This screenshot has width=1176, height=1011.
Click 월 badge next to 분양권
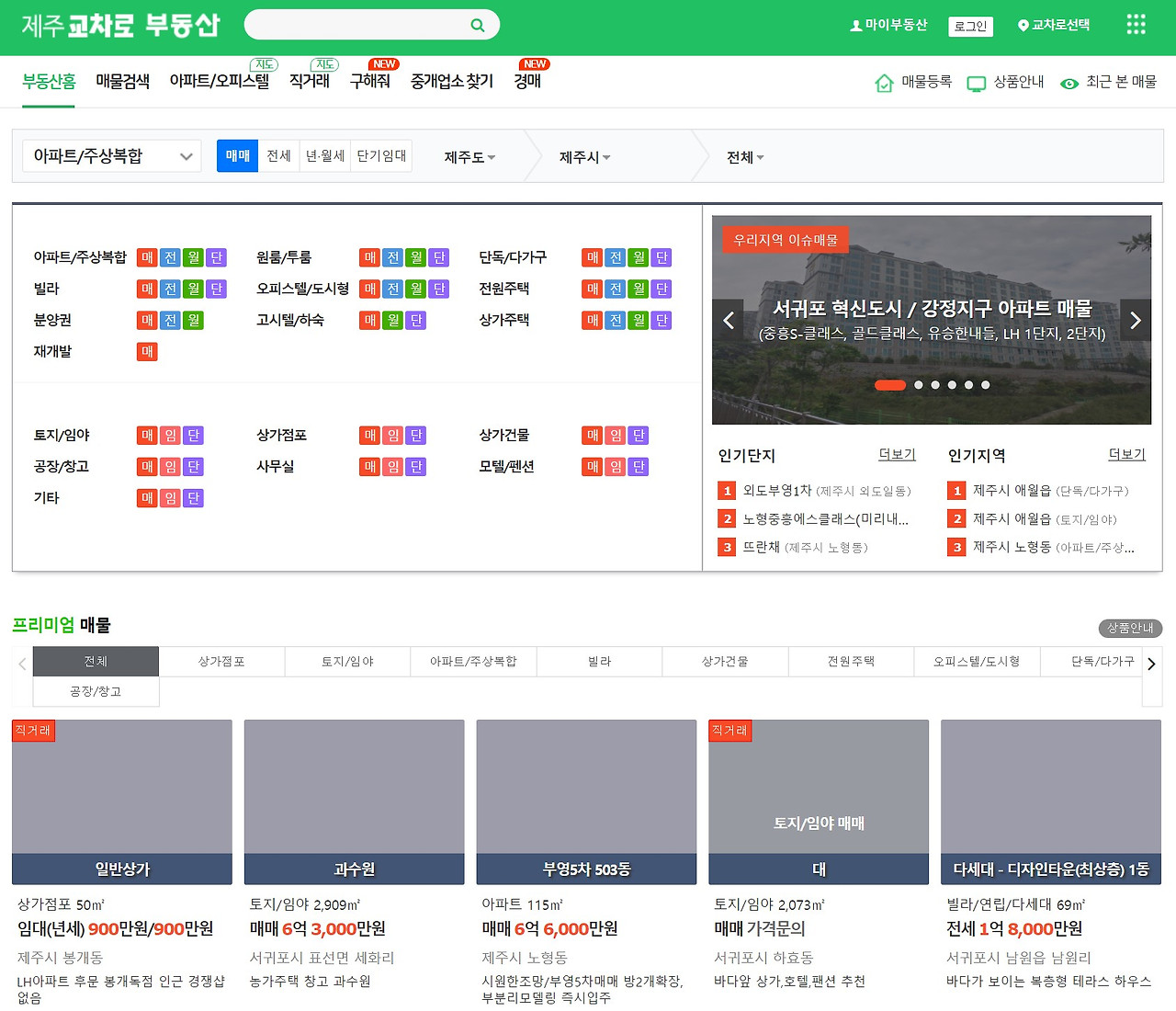[193, 320]
